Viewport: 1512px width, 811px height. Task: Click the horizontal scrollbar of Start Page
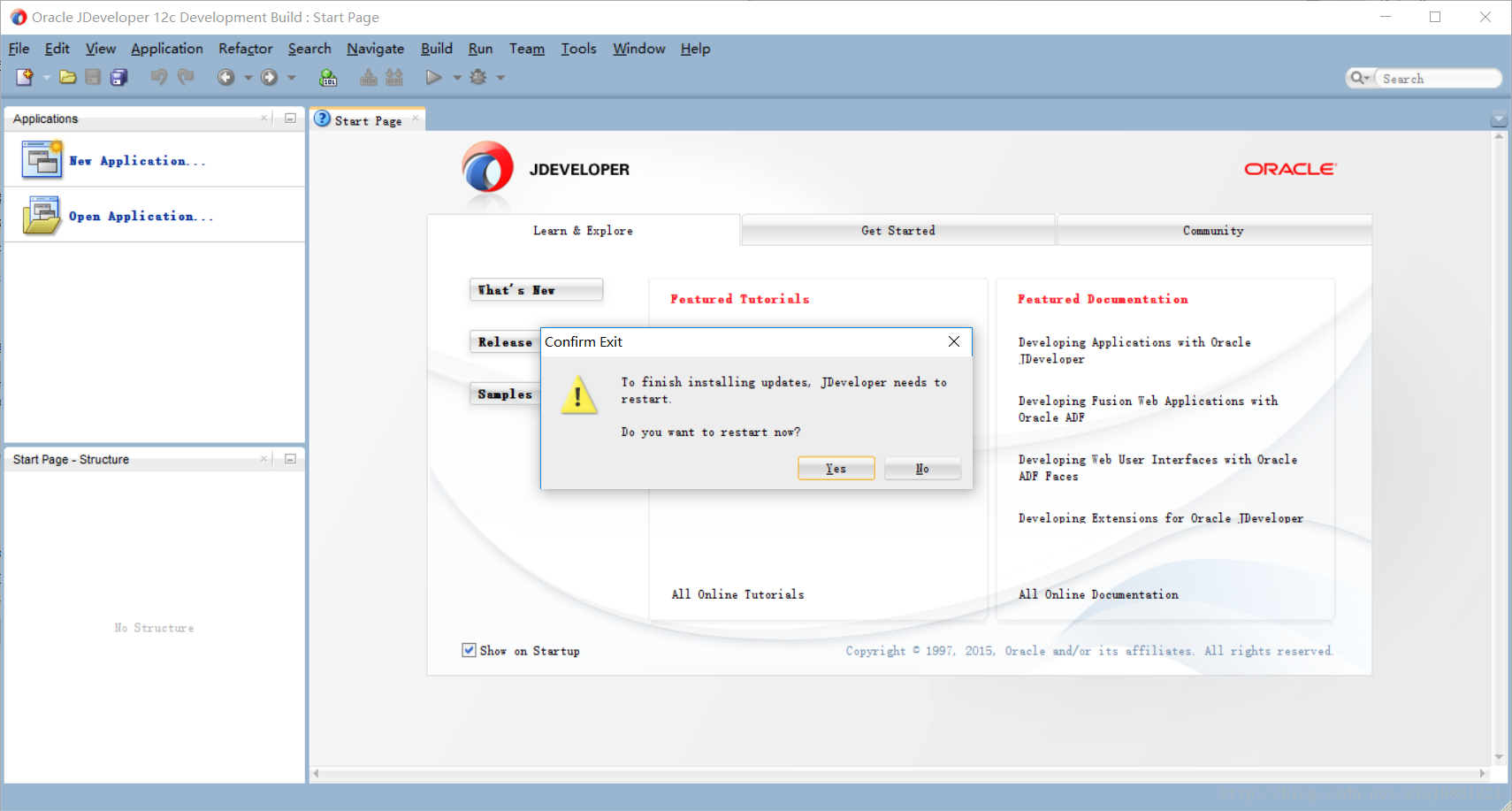tap(900, 773)
